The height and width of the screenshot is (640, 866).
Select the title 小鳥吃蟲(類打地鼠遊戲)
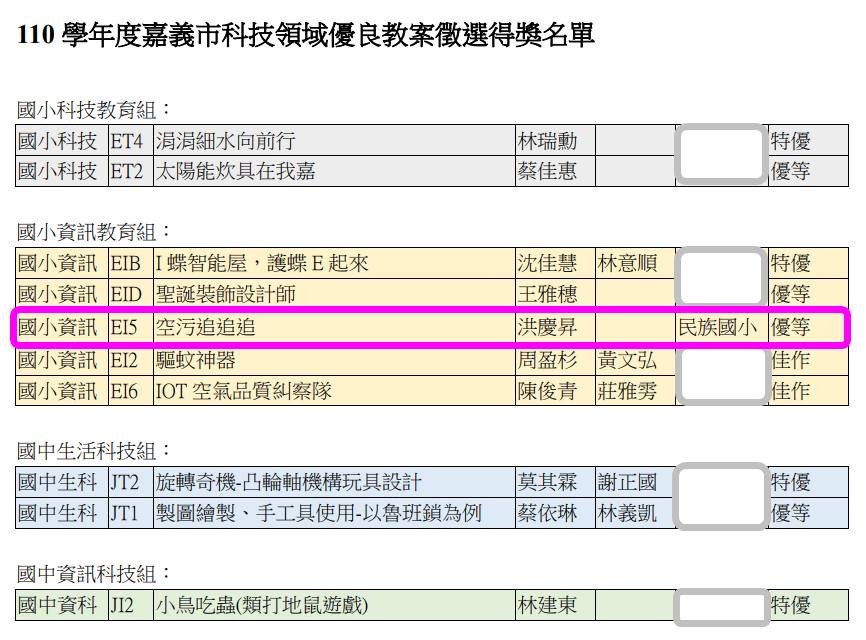(x=261, y=606)
